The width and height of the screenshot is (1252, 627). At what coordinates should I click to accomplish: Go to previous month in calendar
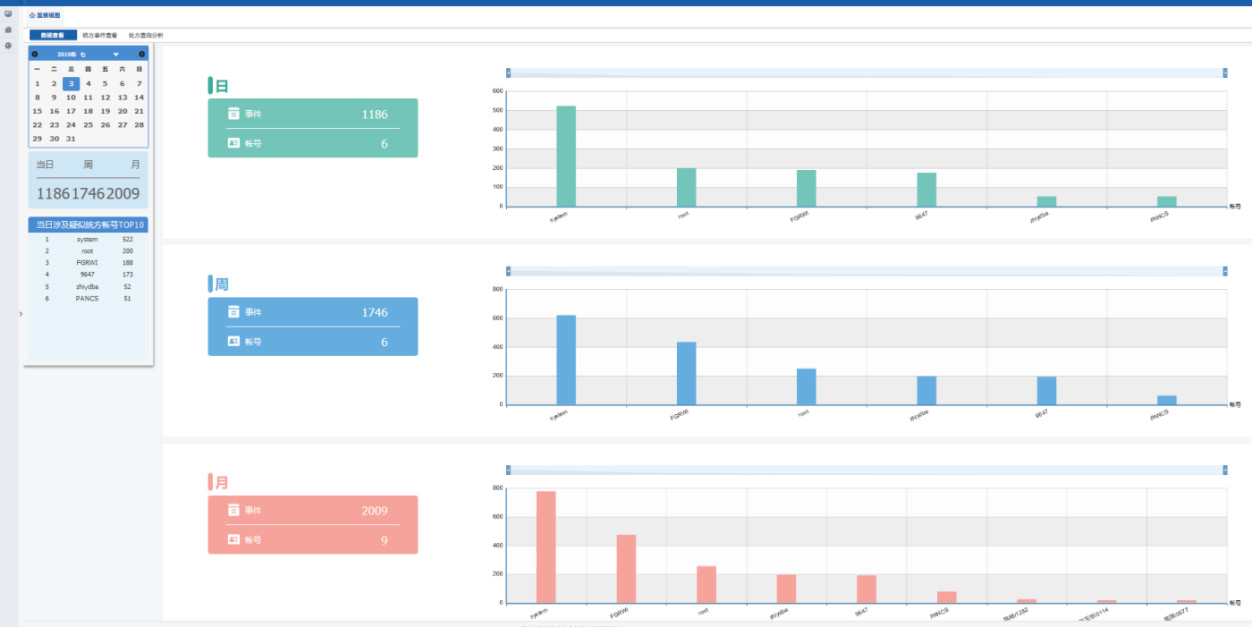pos(35,53)
